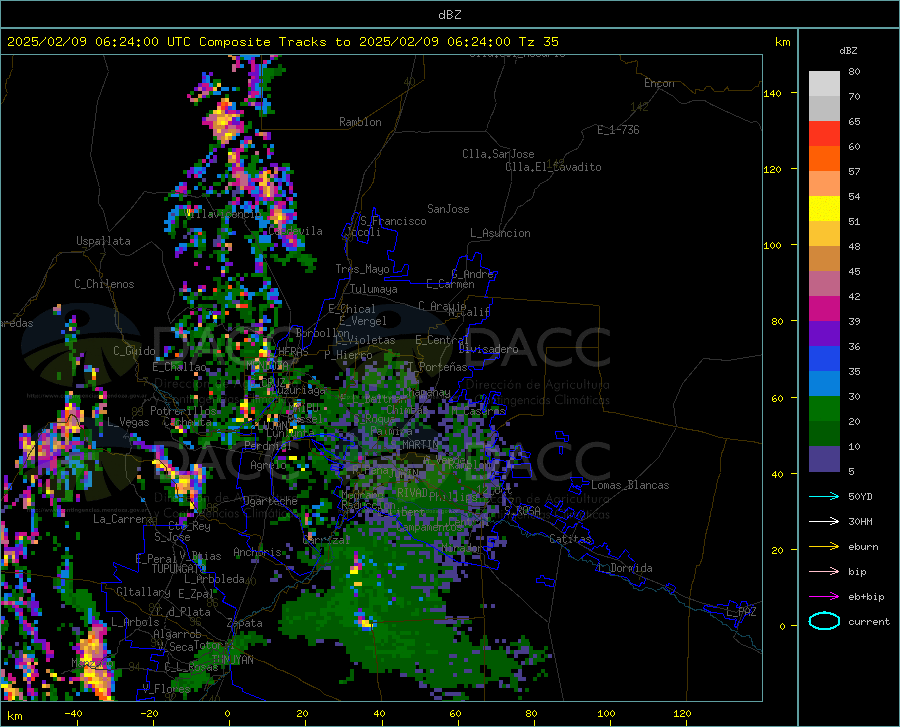Click the 'La_Carrera' map label
This screenshot has height=727, width=900.
click(123, 519)
